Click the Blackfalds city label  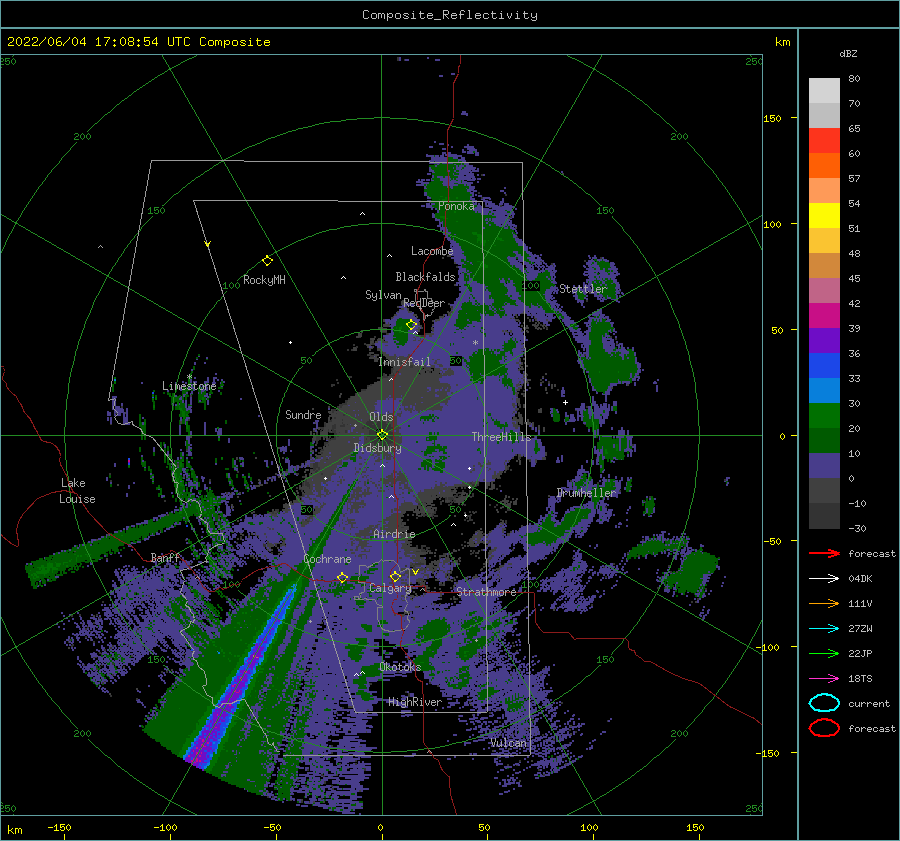point(425,277)
